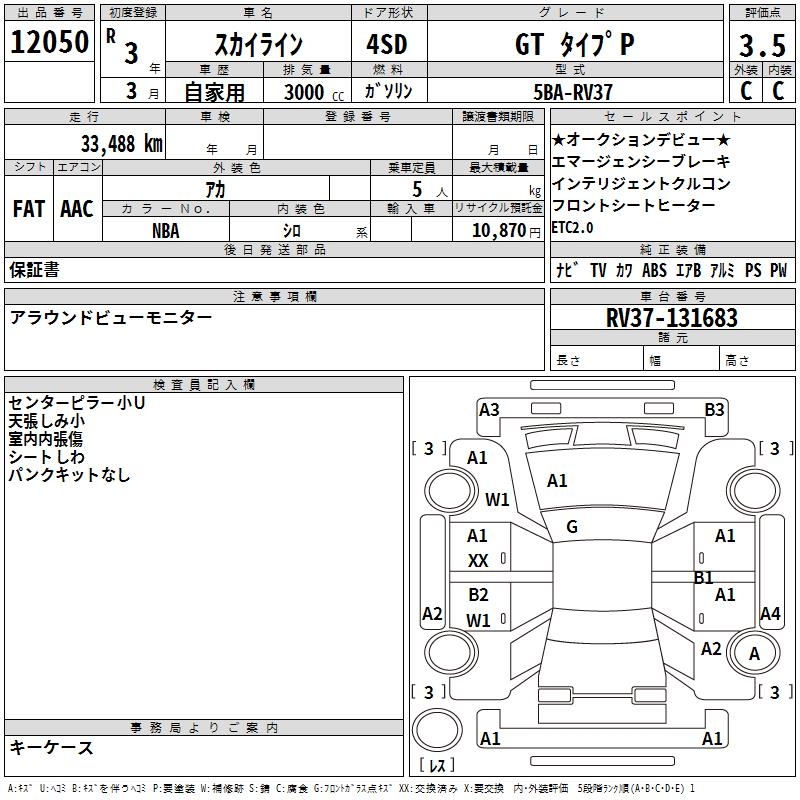Select the TV equipment entry
Viewport: 800px width, 800px height.
tap(598, 270)
